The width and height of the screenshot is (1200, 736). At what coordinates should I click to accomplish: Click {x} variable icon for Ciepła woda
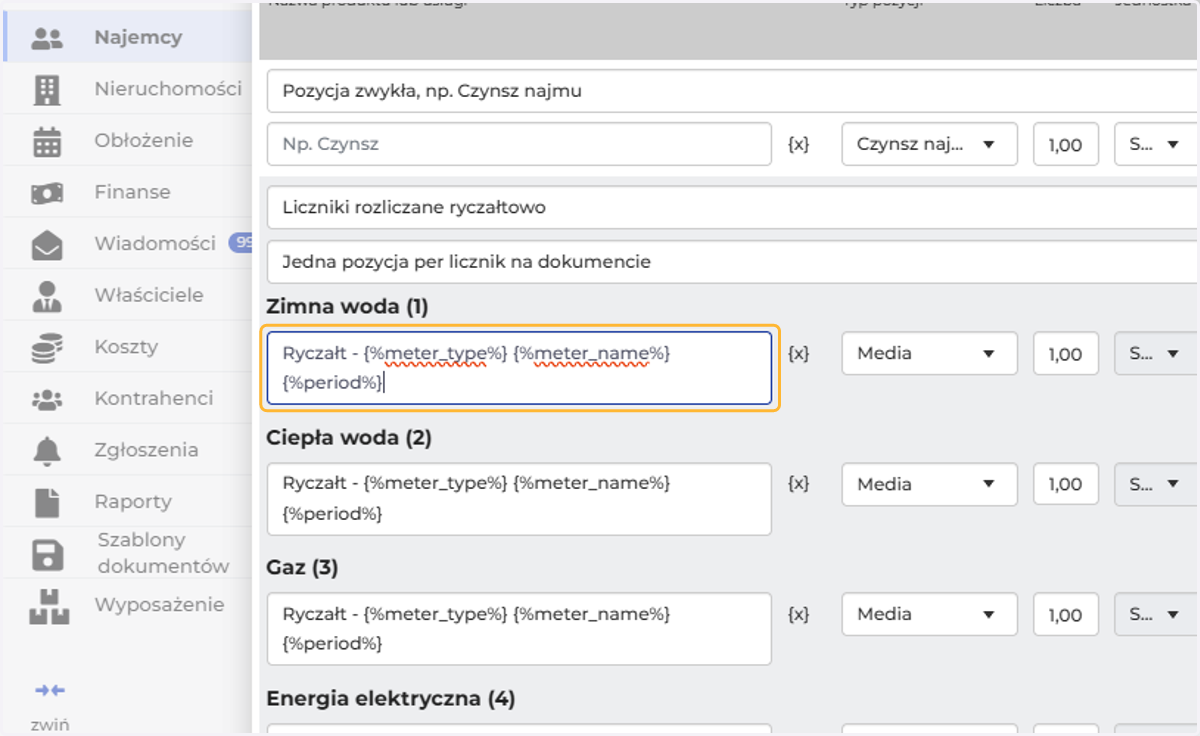click(798, 483)
